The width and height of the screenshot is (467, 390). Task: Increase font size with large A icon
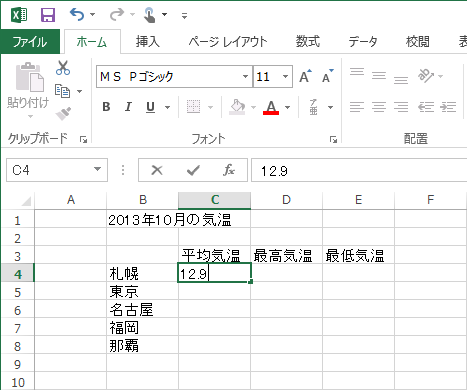pos(305,76)
